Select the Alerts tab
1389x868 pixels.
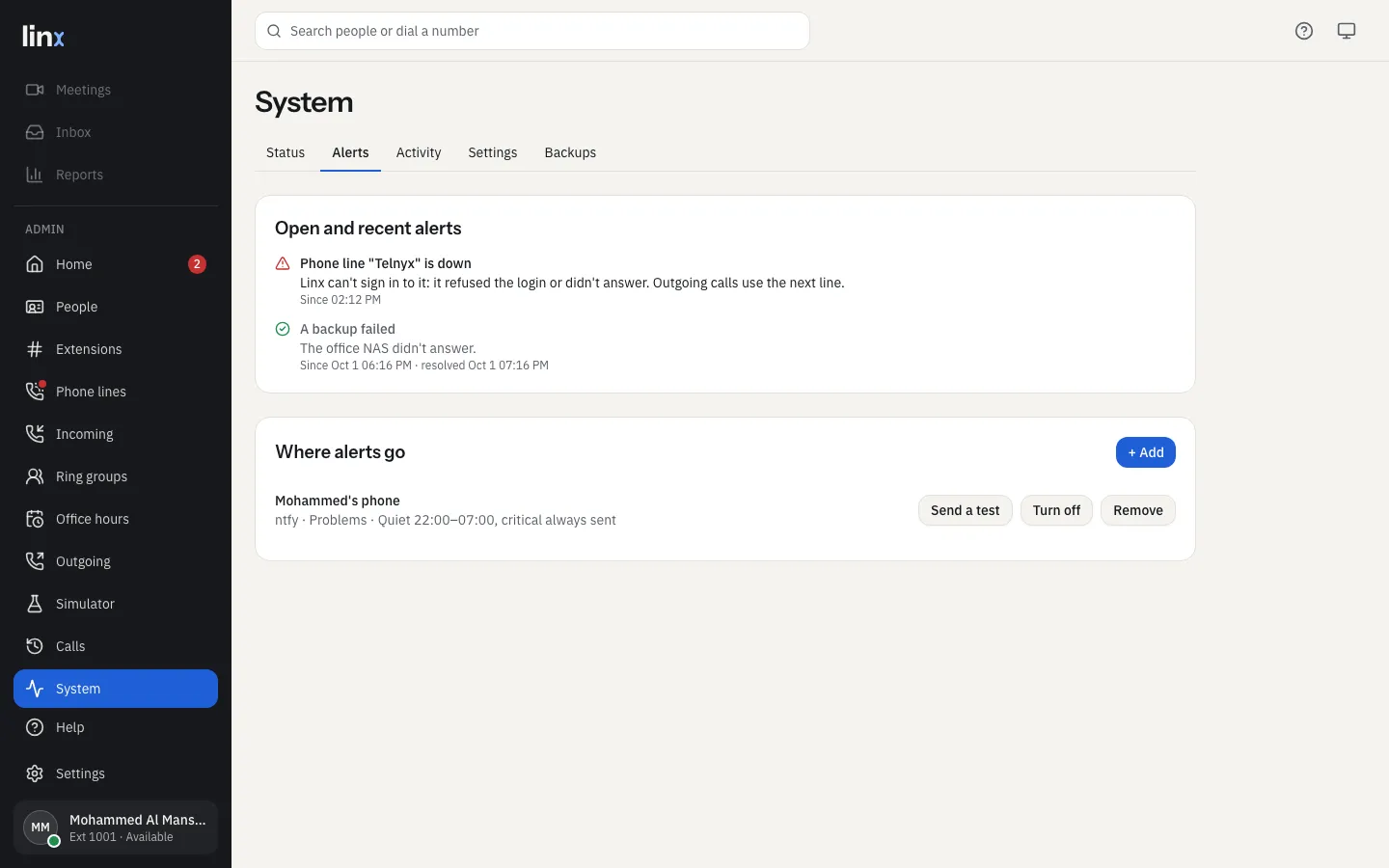point(350,152)
